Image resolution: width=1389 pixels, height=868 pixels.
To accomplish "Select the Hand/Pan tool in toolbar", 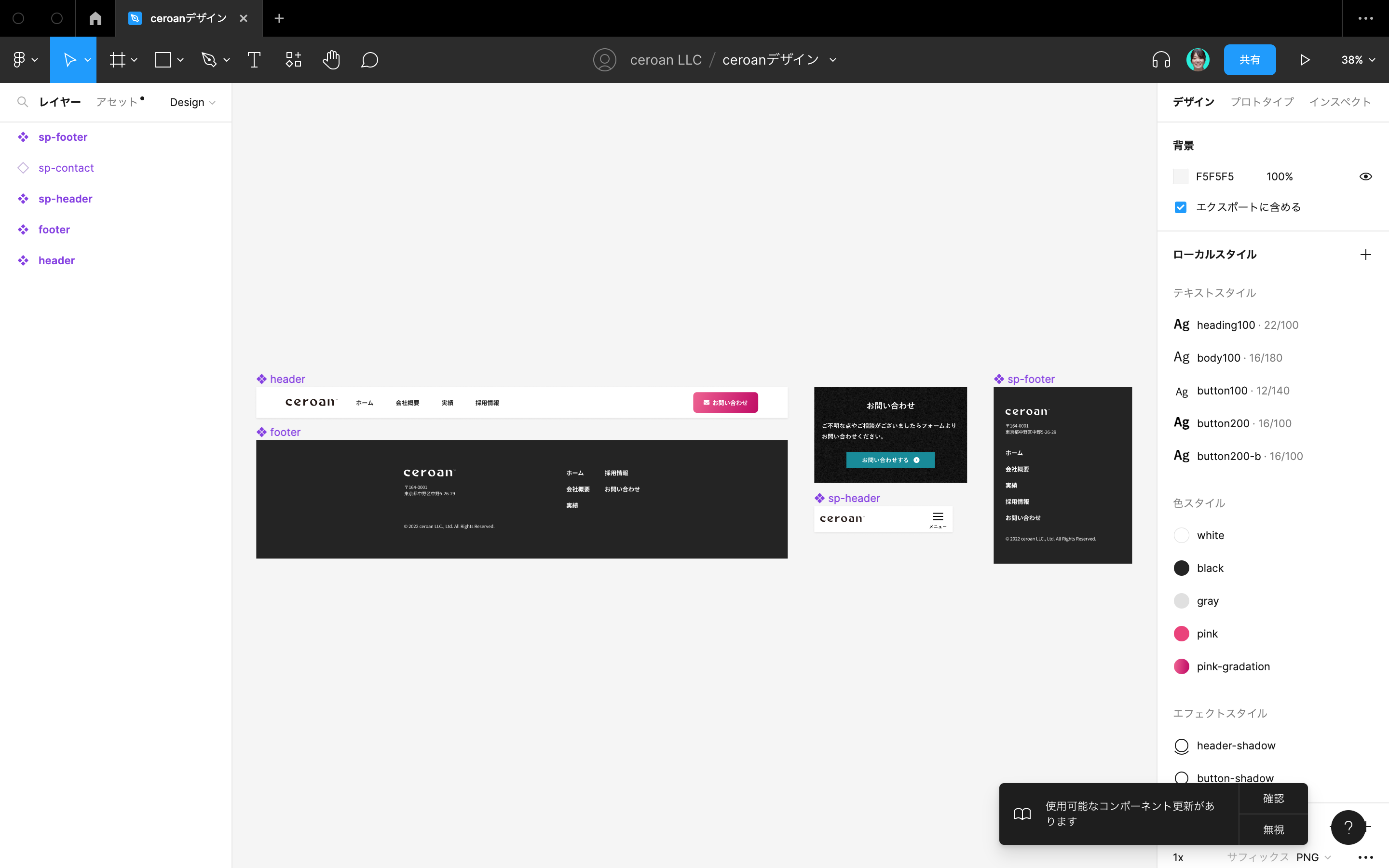I will pos(331,60).
